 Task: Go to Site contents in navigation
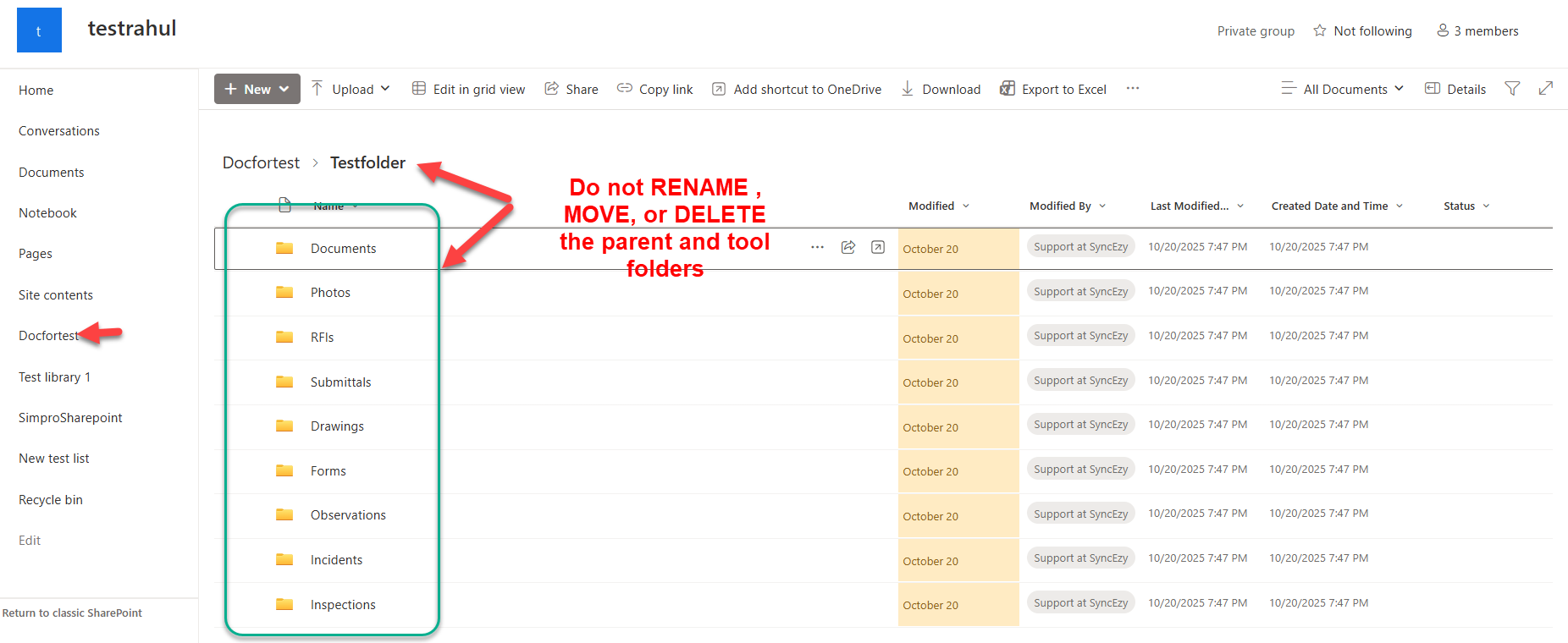pyautogui.click(x=56, y=295)
